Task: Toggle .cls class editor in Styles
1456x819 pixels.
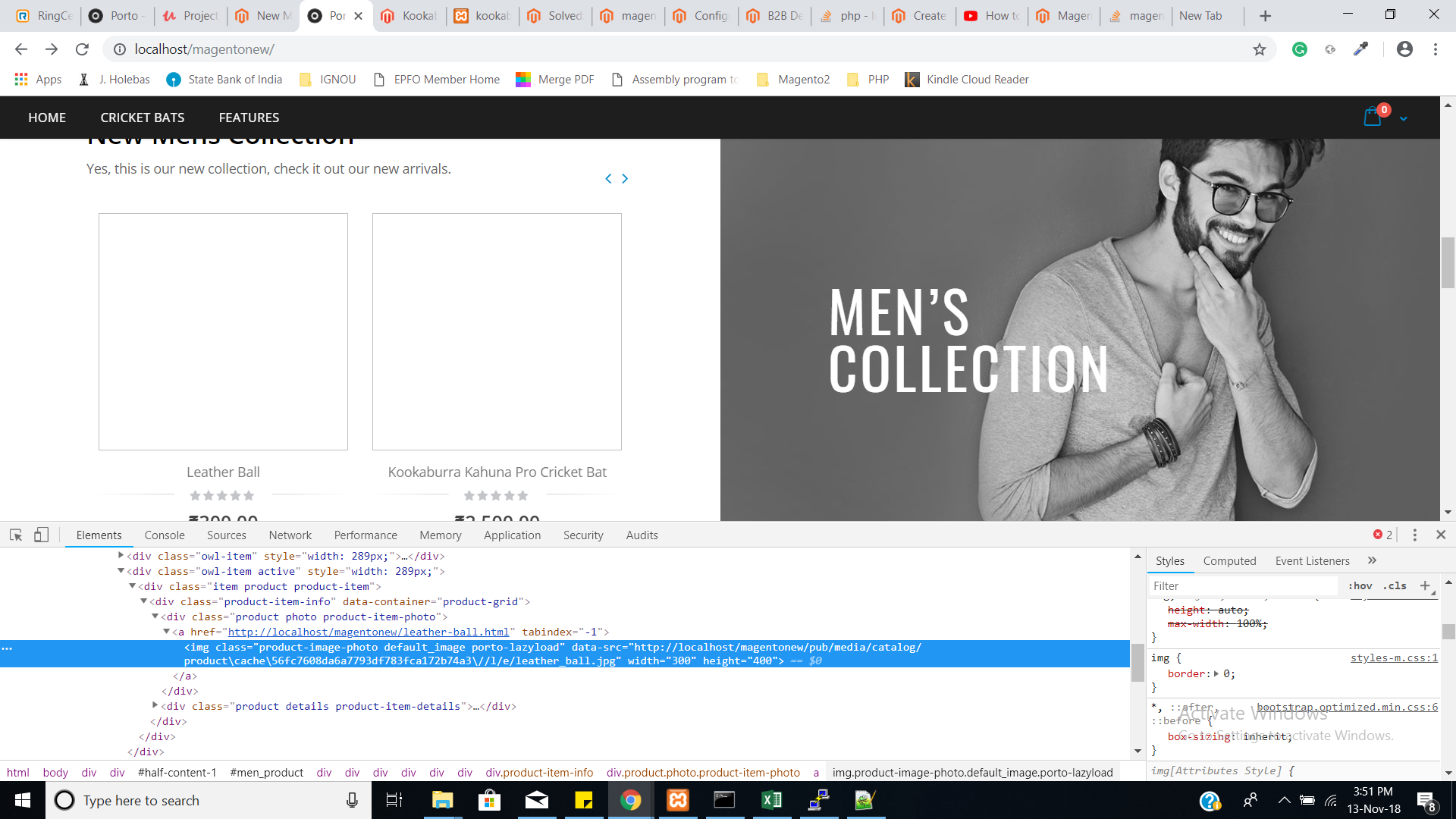Action: coord(1394,585)
